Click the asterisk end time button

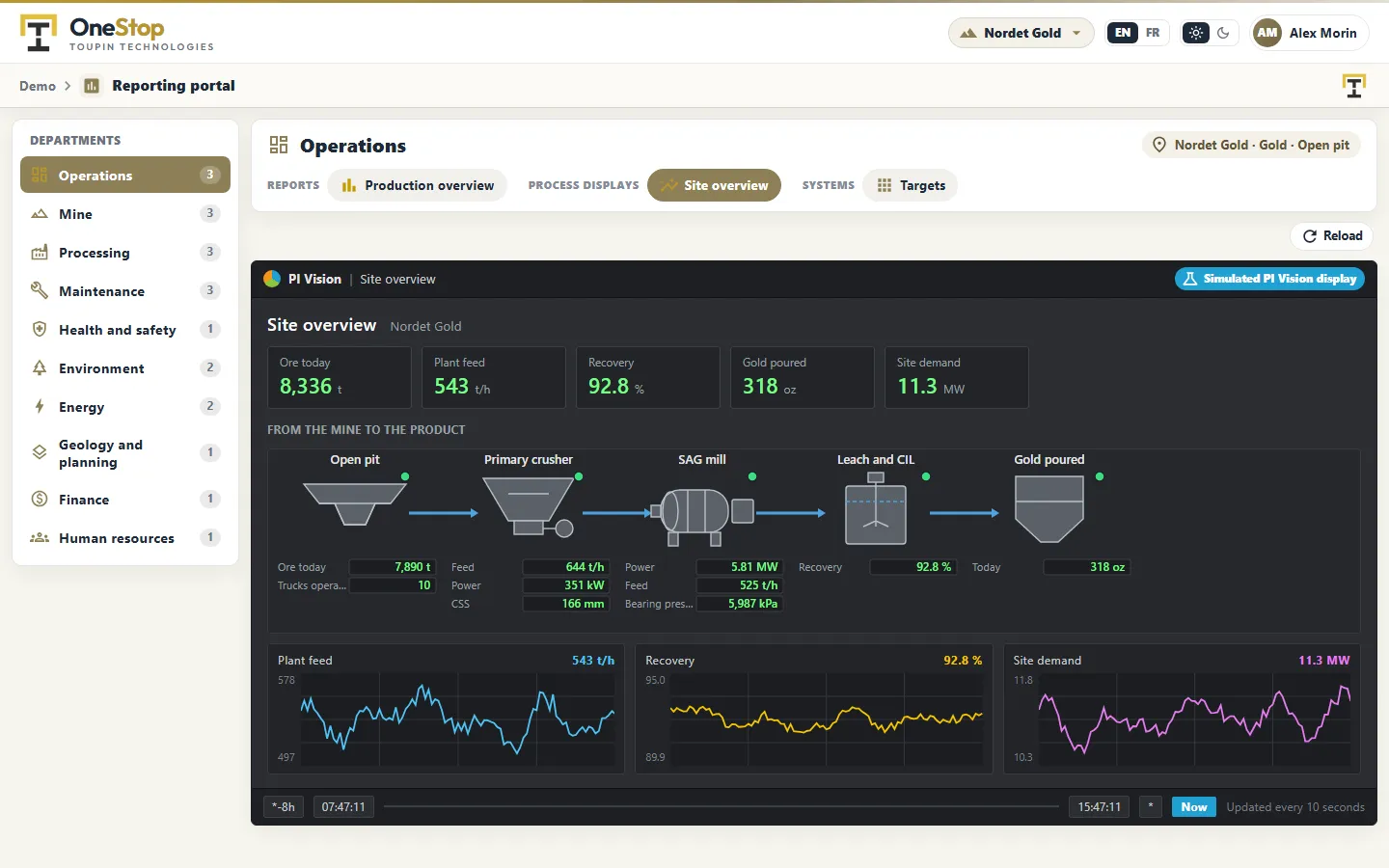1151,807
